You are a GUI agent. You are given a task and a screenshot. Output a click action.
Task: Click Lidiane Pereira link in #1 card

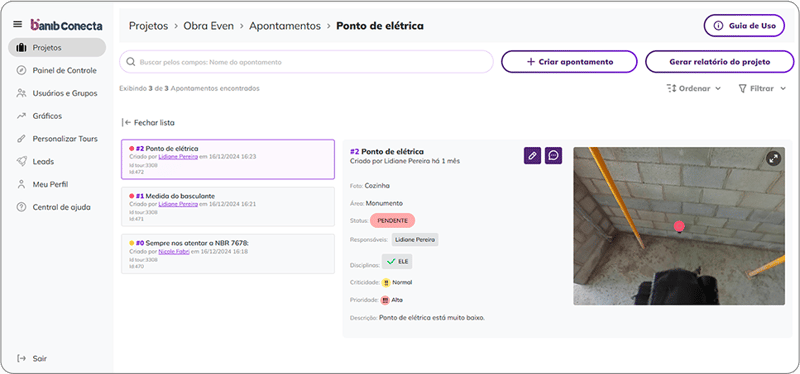tap(178, 204)
